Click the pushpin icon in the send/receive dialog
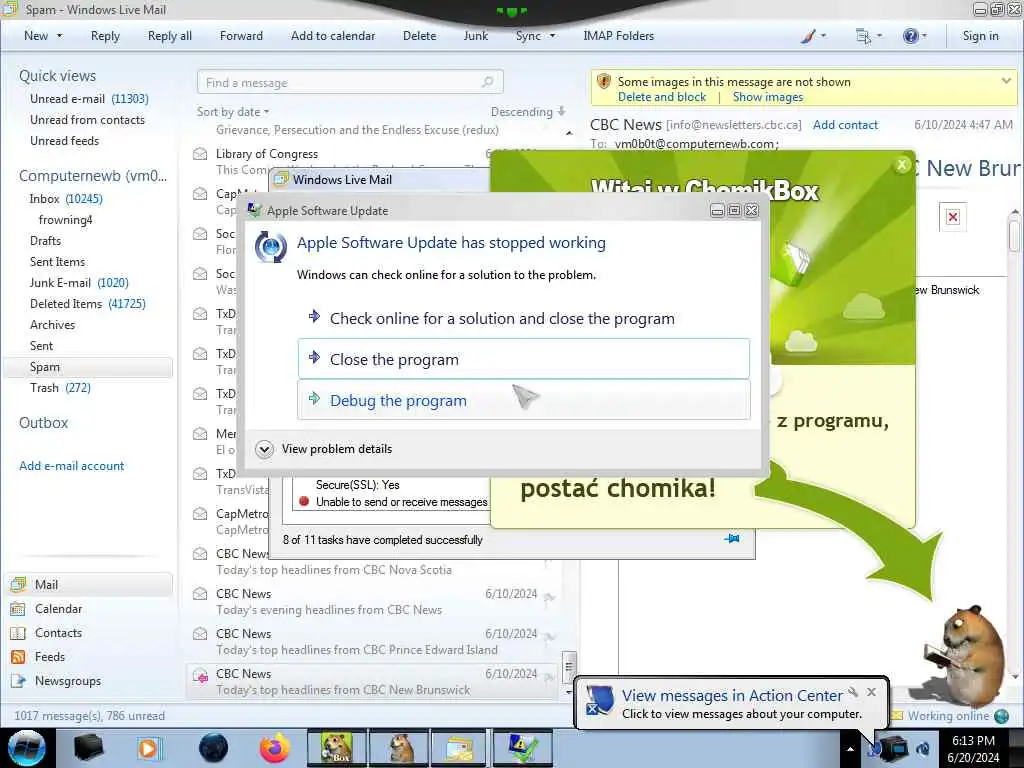 732,539
